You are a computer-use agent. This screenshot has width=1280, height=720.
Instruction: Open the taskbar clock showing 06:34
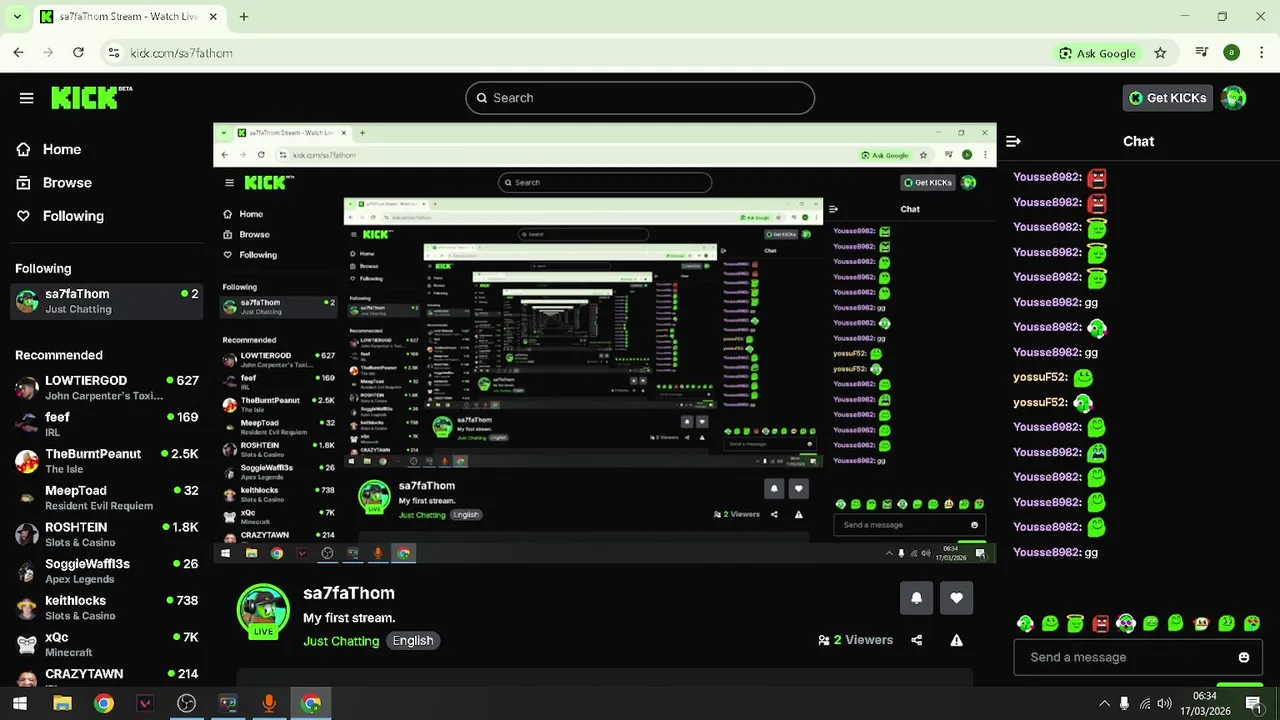(1205, 703)
